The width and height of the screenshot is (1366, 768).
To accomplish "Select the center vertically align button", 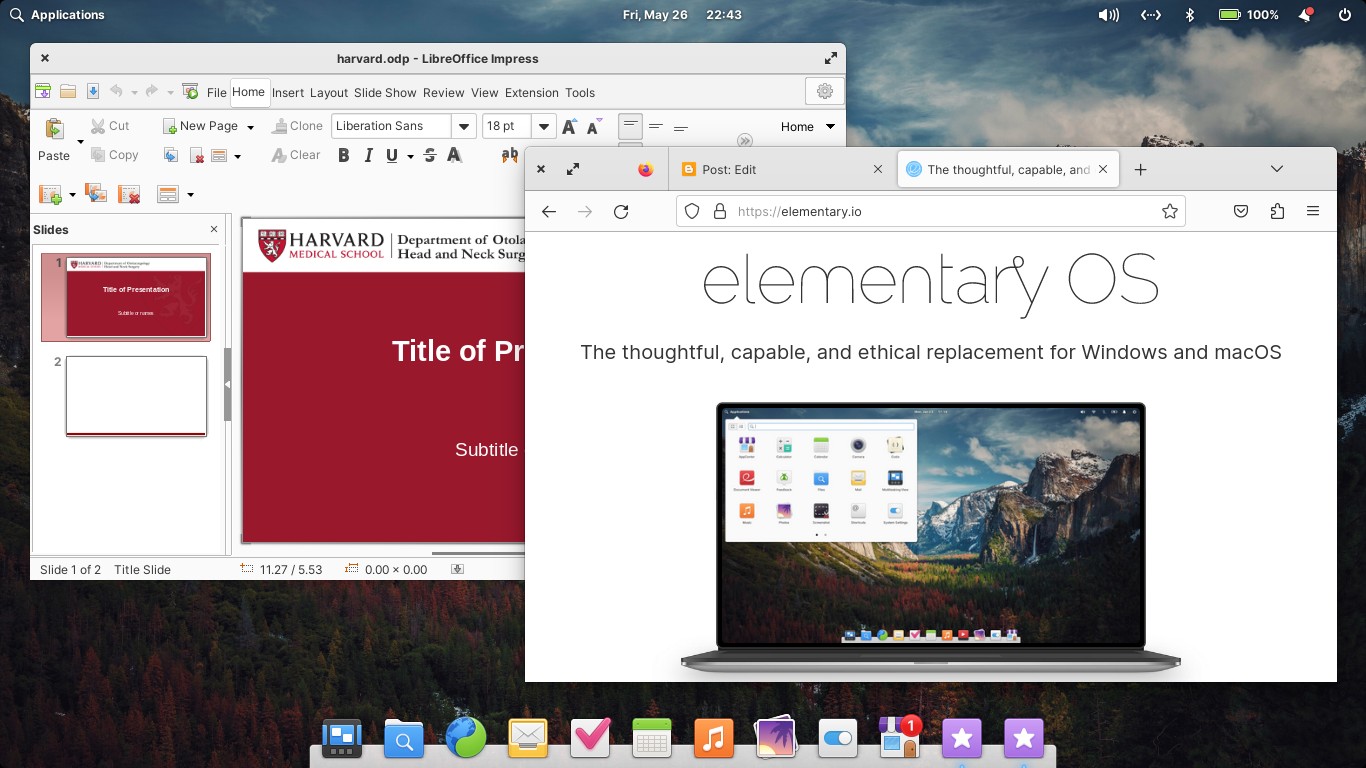I will [x=656, y=126].
